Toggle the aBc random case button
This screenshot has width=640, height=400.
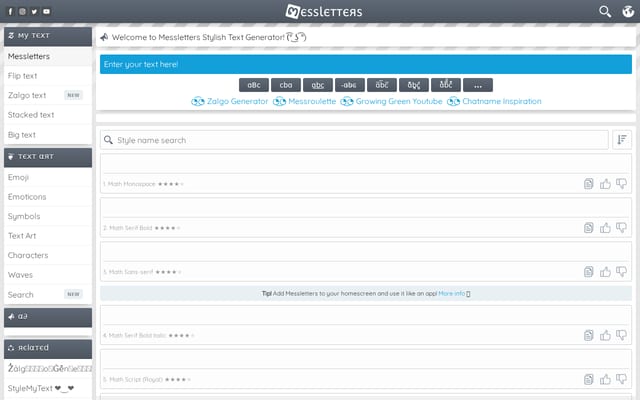pyautogui.click(x=254, y=85)
